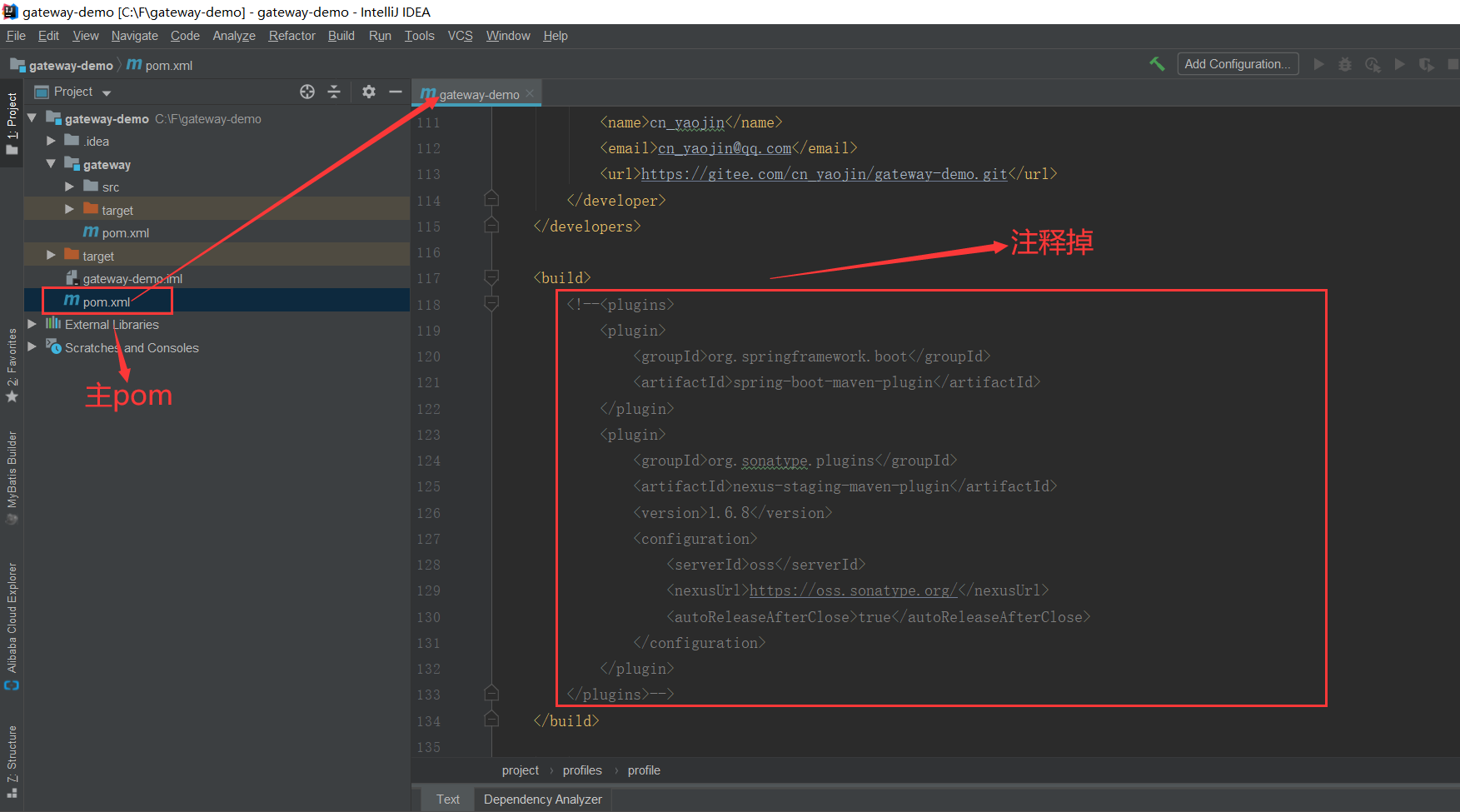This screenshot has width=1460, height=812.
Task: Click the IntelliJ IDEA logo in title bar
Action: 10,12
